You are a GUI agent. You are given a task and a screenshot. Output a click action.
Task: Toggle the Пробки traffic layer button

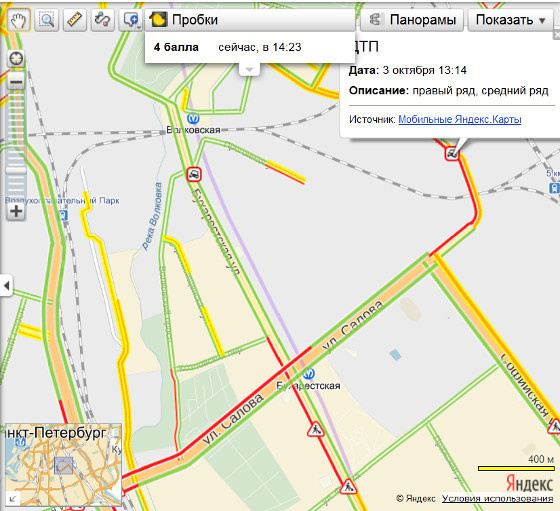(x=250, y=20)
